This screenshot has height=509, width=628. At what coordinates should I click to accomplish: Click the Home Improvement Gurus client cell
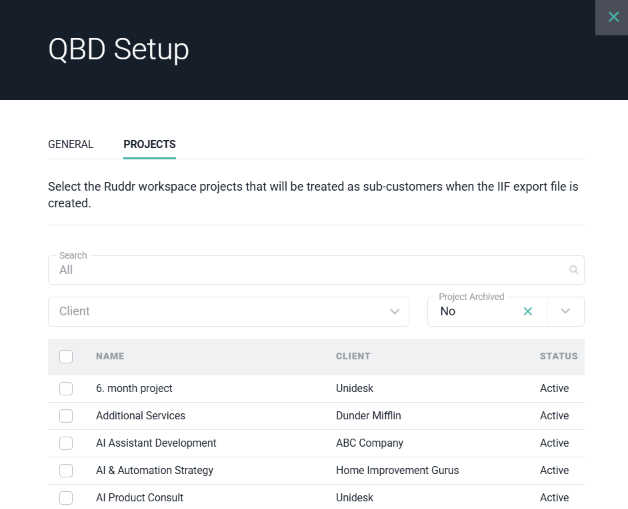pos(397,470)
